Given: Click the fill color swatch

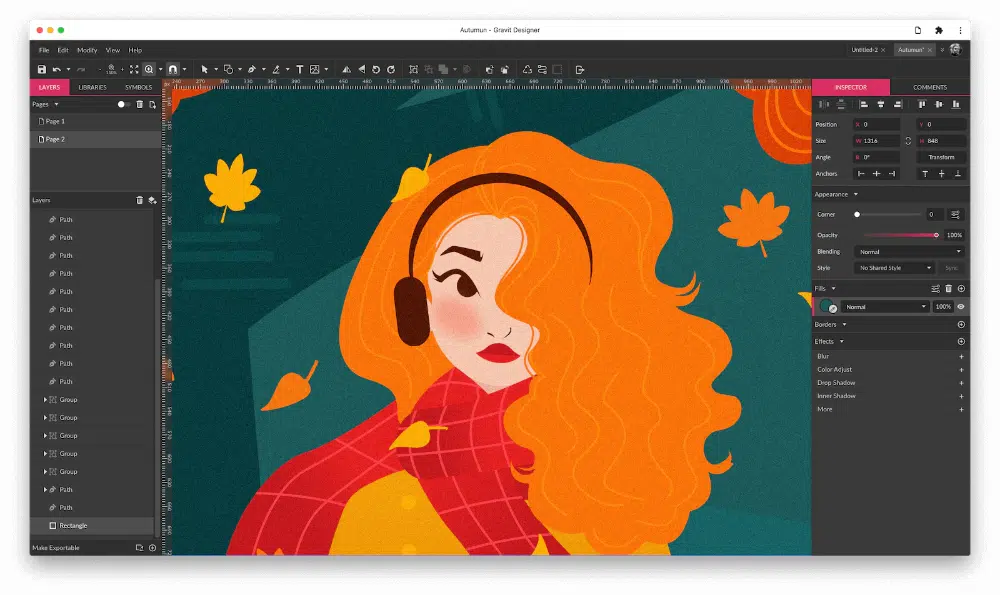Looking at the screenshot, I should click(x=827, y=307).
